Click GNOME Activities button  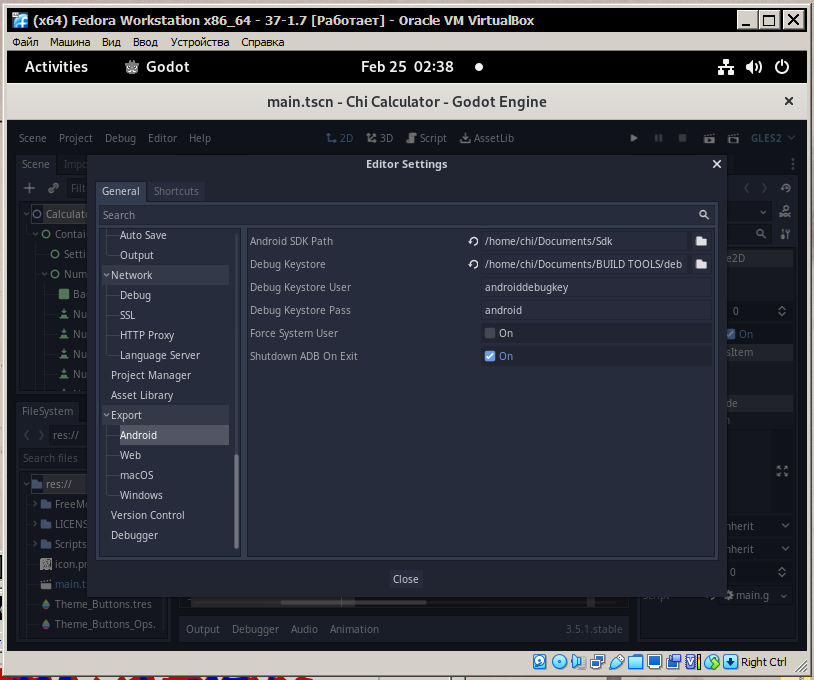(x=57, y=67)
